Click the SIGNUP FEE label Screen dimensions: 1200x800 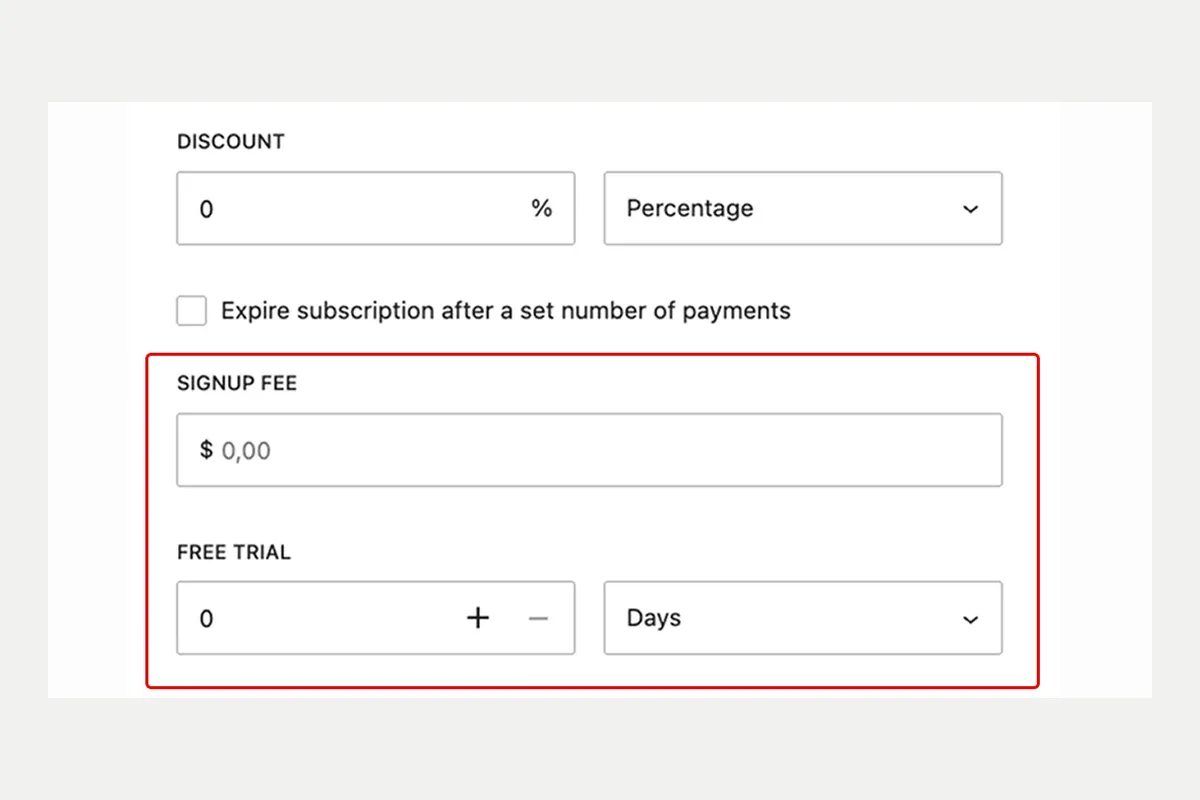pyautogui.click(x=237, y=383)
